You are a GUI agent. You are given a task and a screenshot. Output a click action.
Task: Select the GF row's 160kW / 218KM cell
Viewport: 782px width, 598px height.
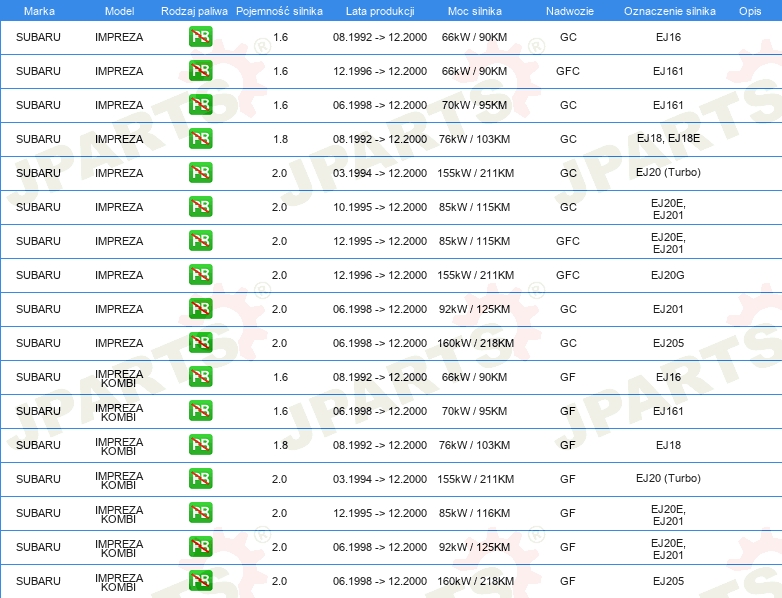click(x=476, y=581)
